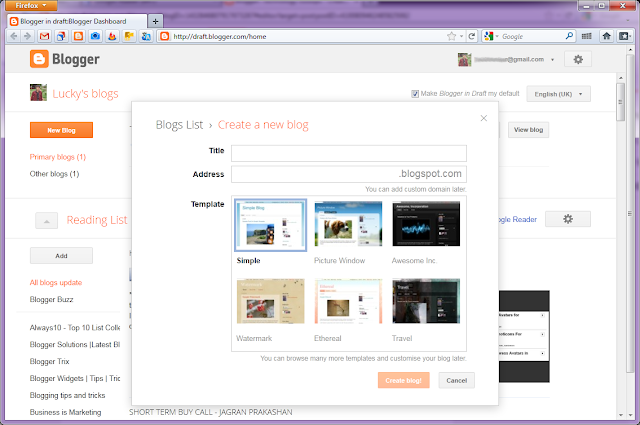Open Always10 - Top 10 List feed
This screenshot has width=640, height=425.
click(75, 328)
